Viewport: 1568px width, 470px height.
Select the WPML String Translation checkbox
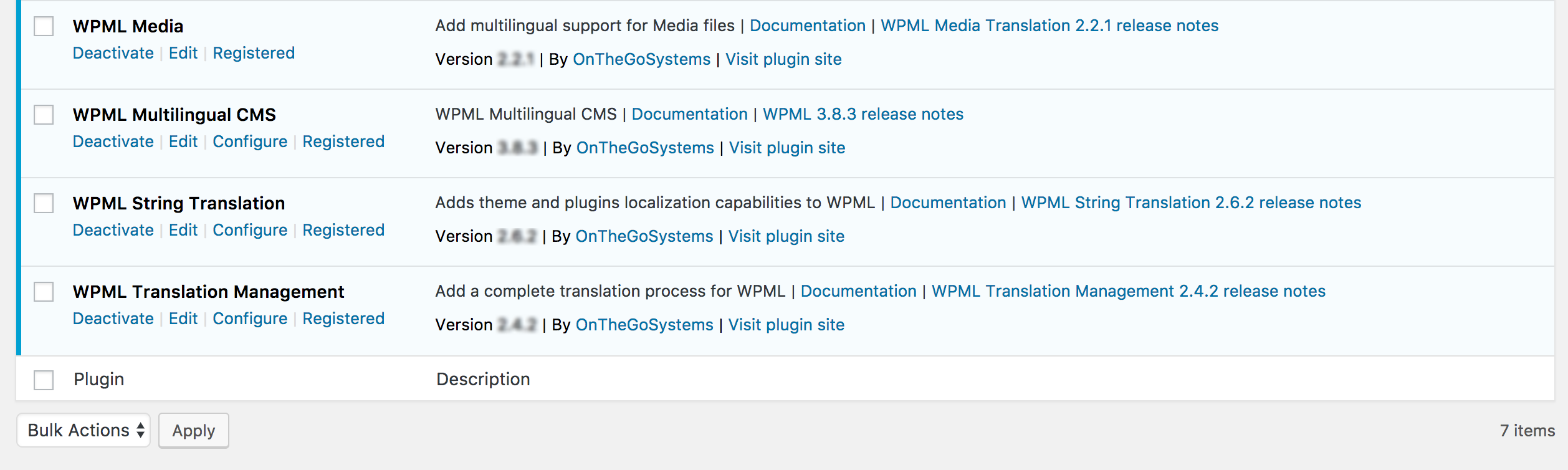click(44, 203)
